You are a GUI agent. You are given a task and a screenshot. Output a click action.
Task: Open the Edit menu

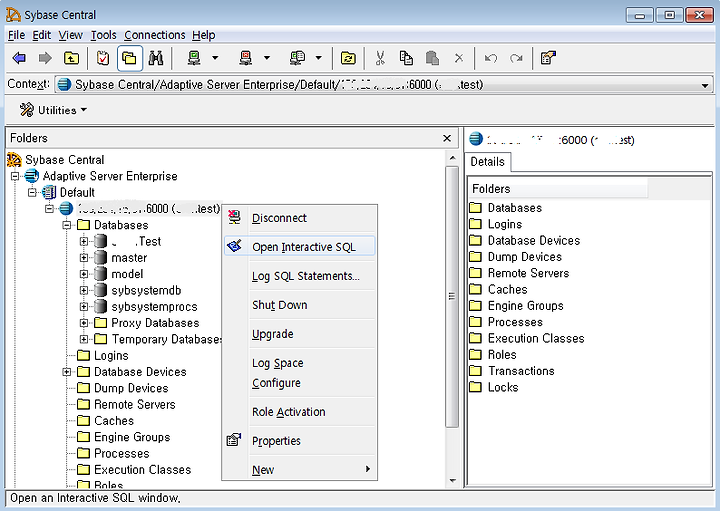[x=41, y=35]
